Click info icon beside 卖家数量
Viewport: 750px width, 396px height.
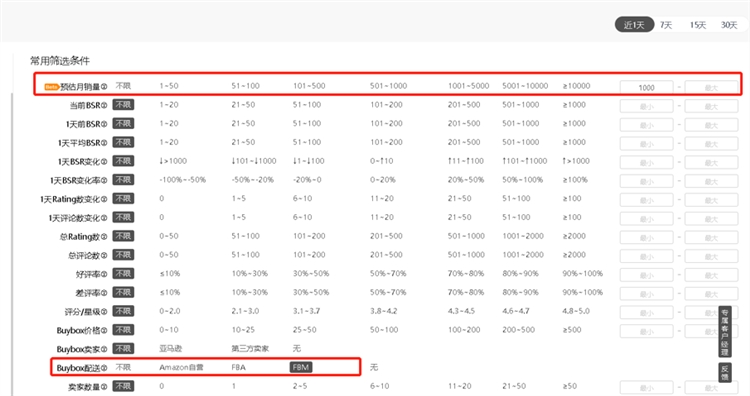104,387
